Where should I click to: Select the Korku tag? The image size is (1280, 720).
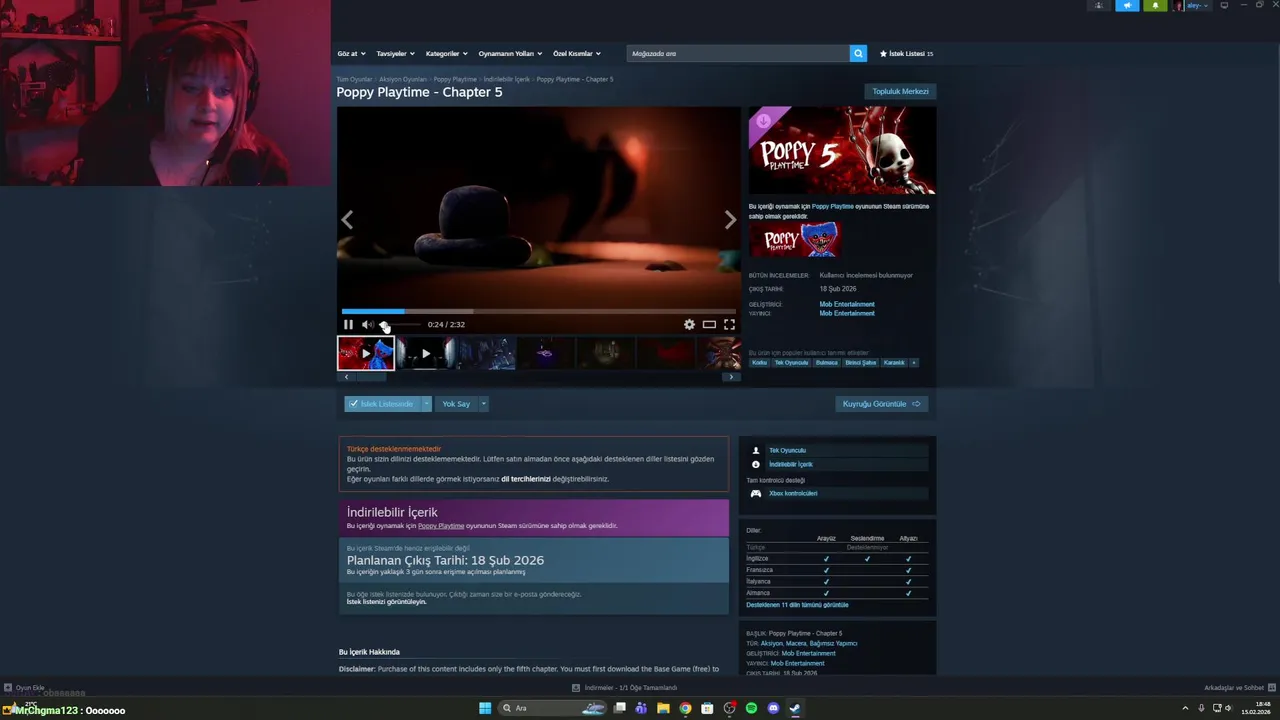760,363
